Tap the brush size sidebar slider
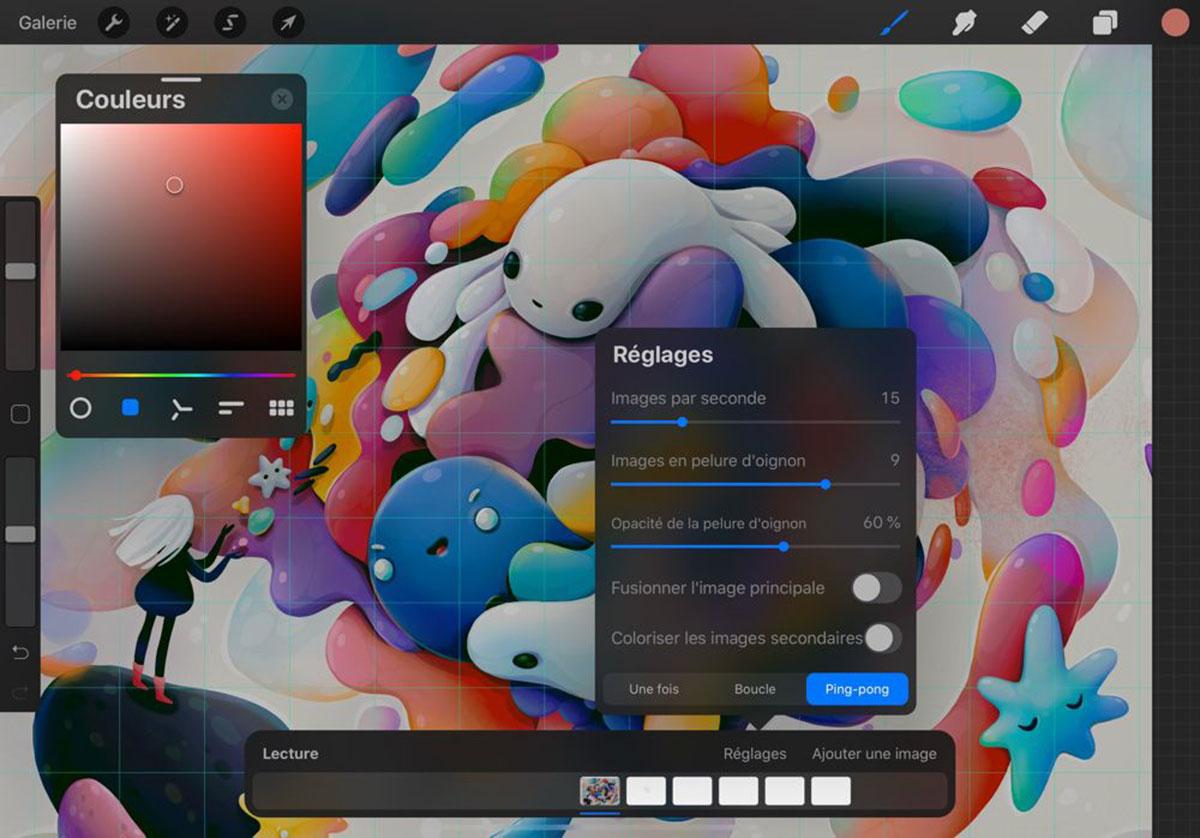Viewport: 1200px width, 838px height. pyautogui.click(x=21, y=287)
